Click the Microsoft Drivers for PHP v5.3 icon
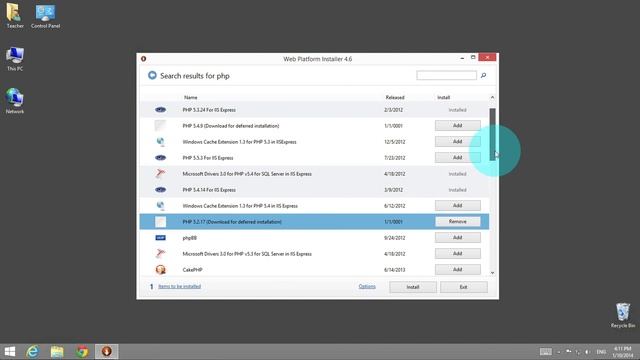 pos(160,253)
